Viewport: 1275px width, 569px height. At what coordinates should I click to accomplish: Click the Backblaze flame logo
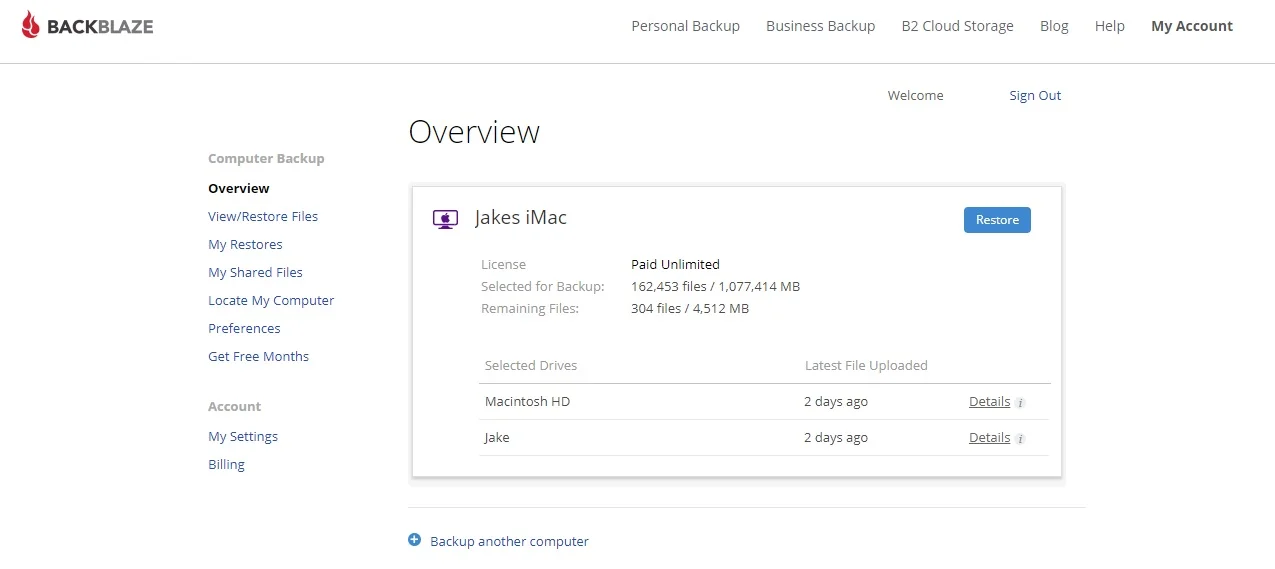click(x=31, y=25)
